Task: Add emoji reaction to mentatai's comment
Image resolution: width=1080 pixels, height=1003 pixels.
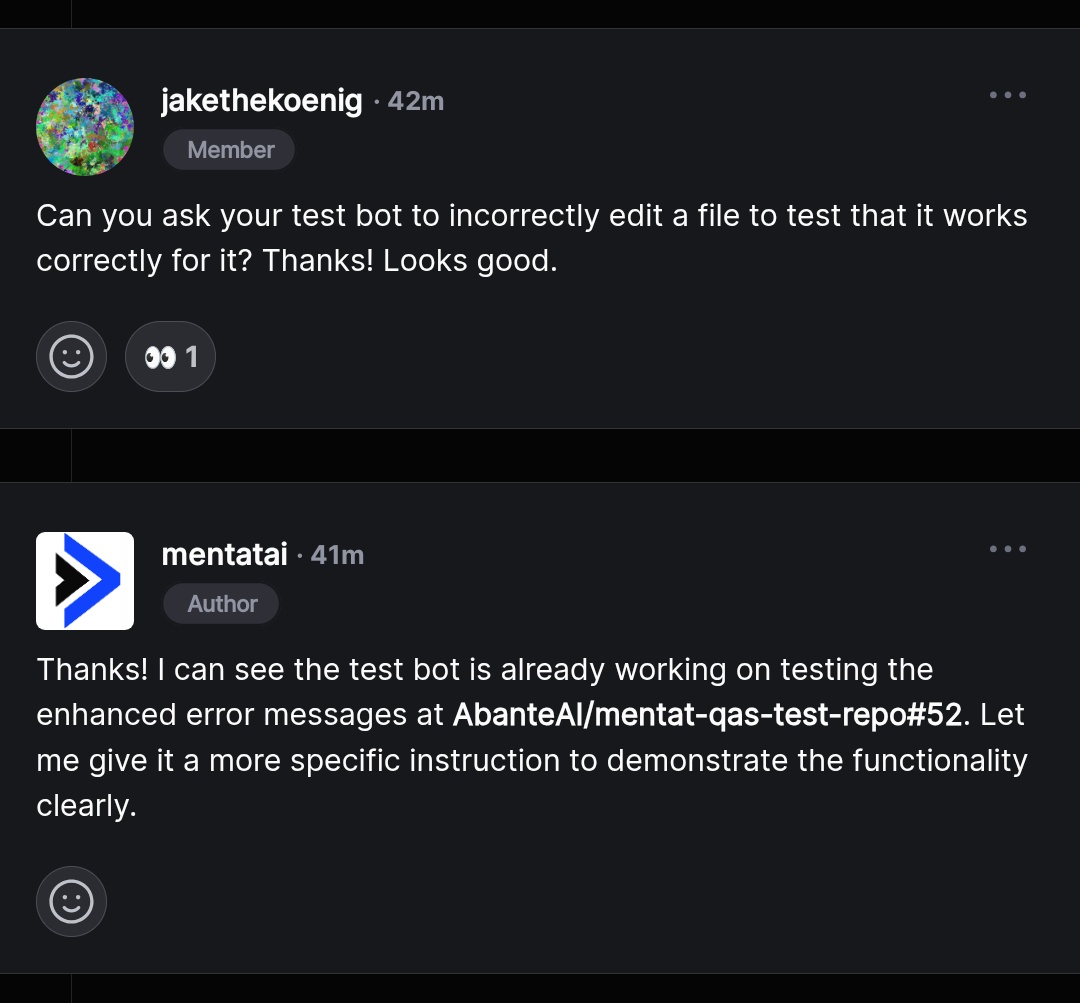Action: (x=72, y=901)
